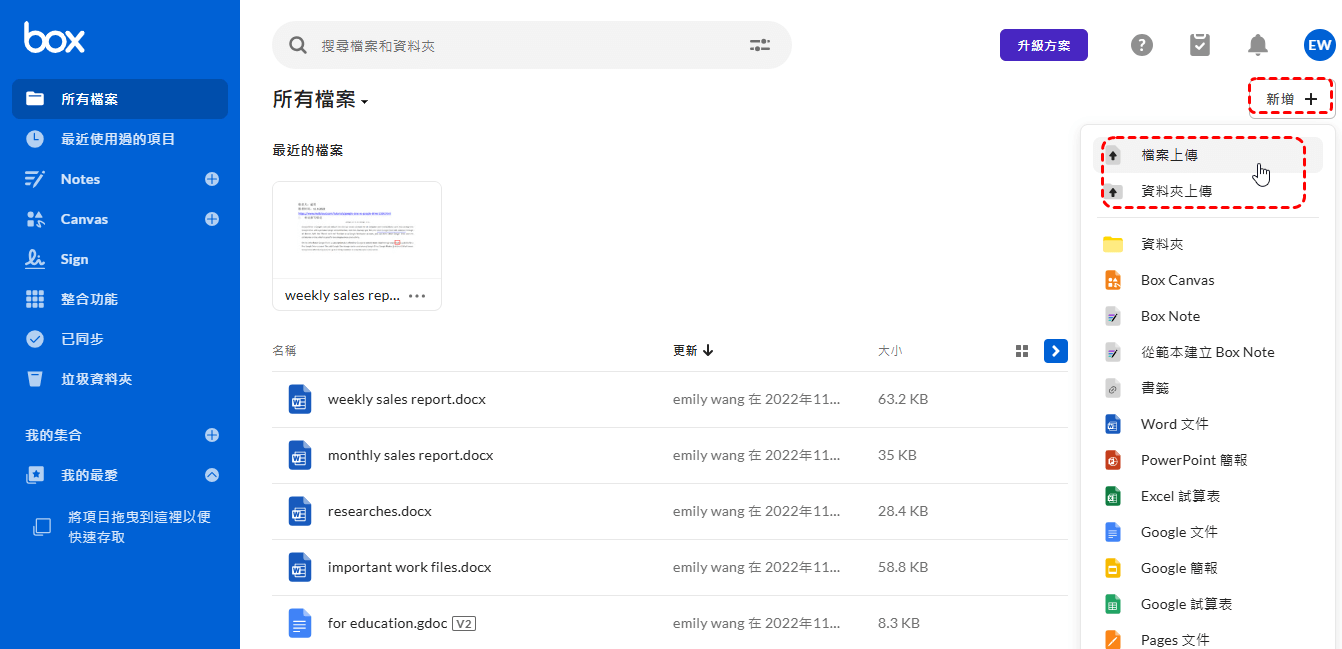Image resolution: width=1342 pixels, height=649 pixels.
Task: Click the 升級方案 button
Action: (x=1044, y=45)
